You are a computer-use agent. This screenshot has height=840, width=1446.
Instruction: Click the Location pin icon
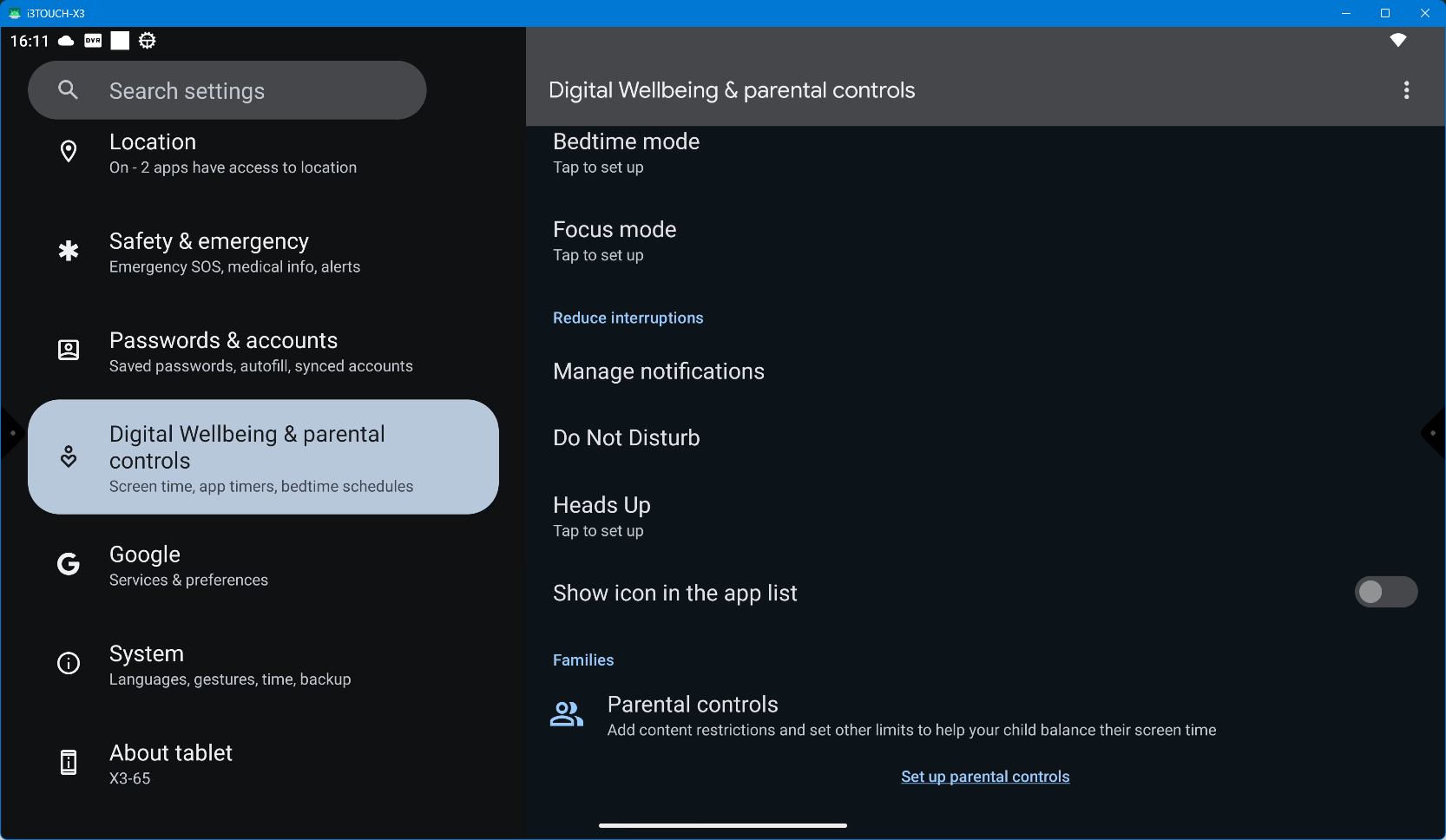[69, 152]
